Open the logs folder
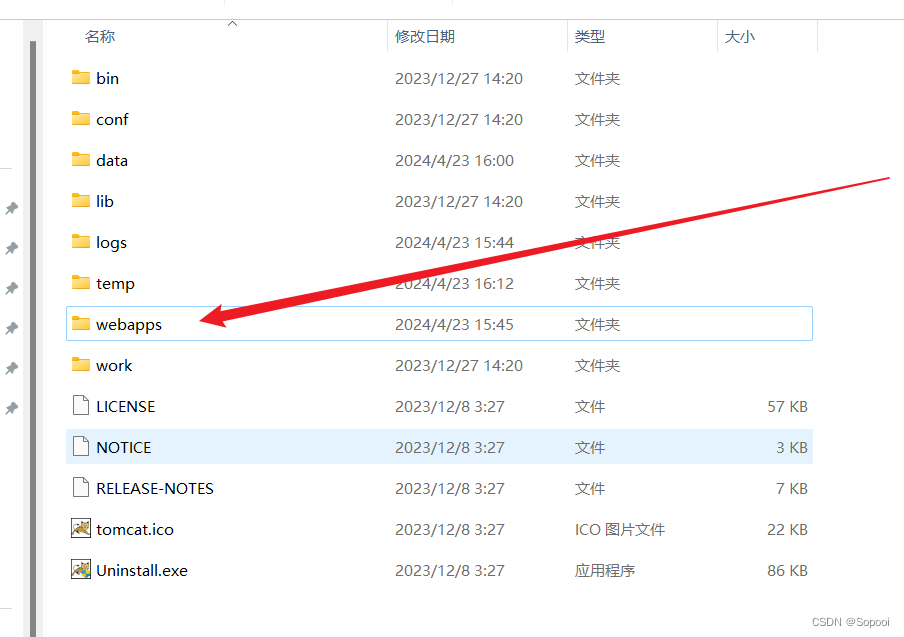 (x=110, y=242)
